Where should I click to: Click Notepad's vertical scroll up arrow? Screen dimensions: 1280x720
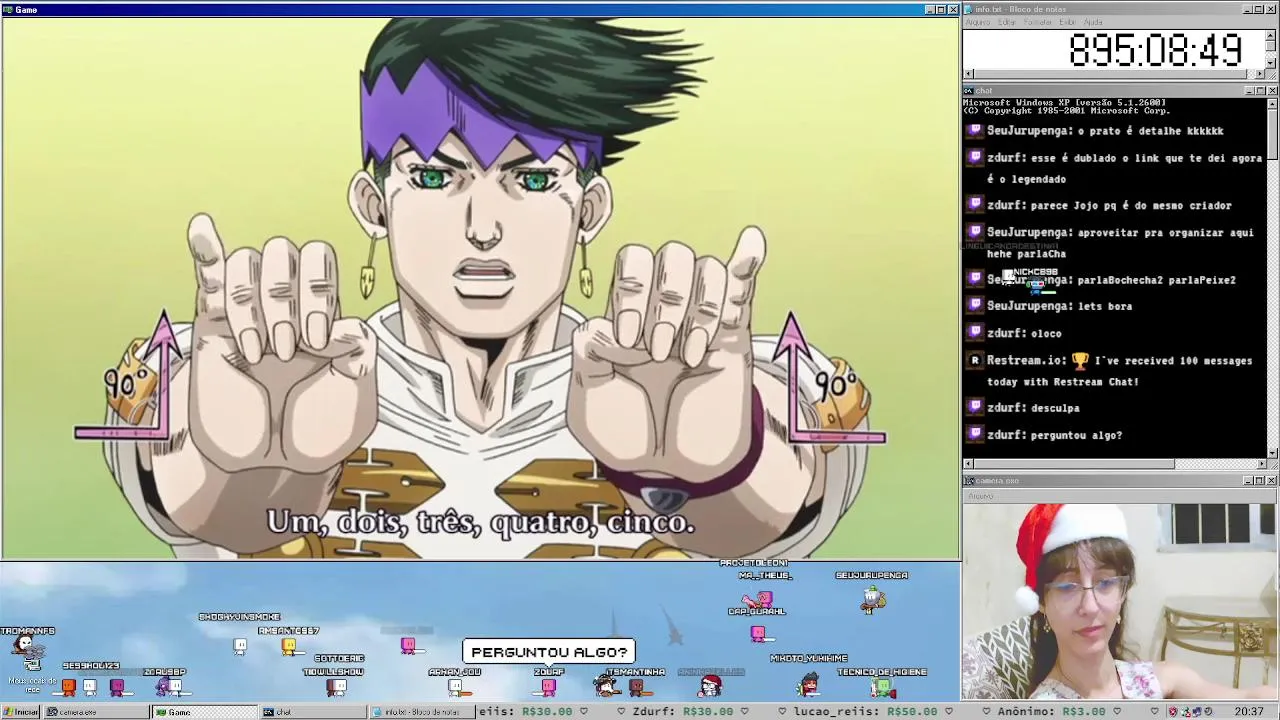pyautogui.click(x=1272, y=35)
